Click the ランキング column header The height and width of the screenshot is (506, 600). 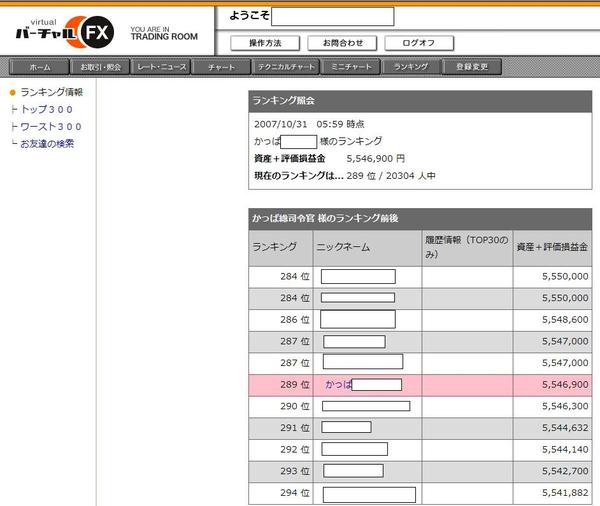(x=281, y=247)
